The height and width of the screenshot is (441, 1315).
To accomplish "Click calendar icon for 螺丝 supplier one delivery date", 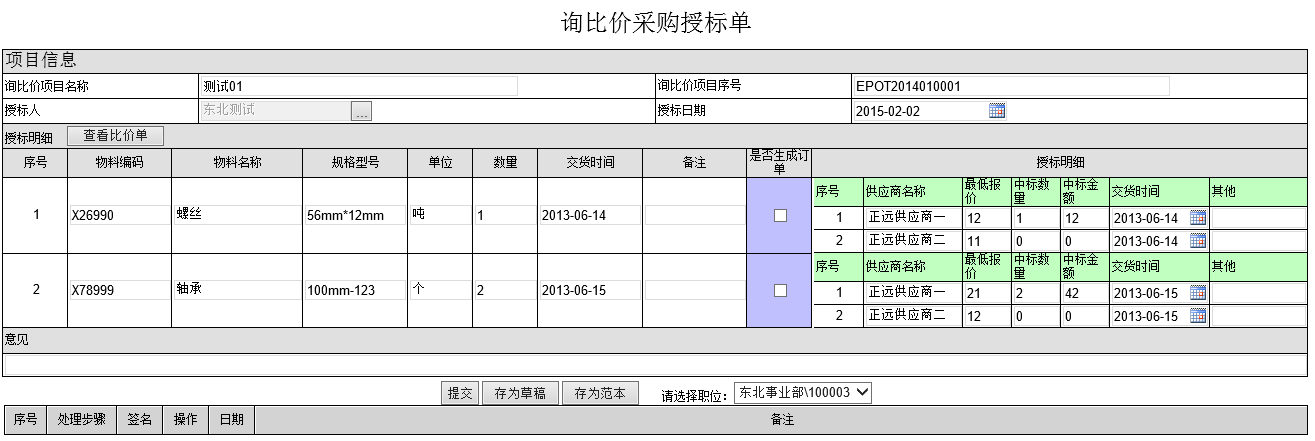I will [x=1197, y=217].
